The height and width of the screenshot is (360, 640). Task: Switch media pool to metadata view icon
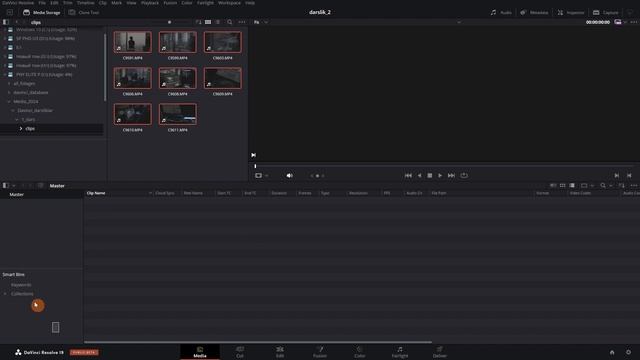(553, 186)
